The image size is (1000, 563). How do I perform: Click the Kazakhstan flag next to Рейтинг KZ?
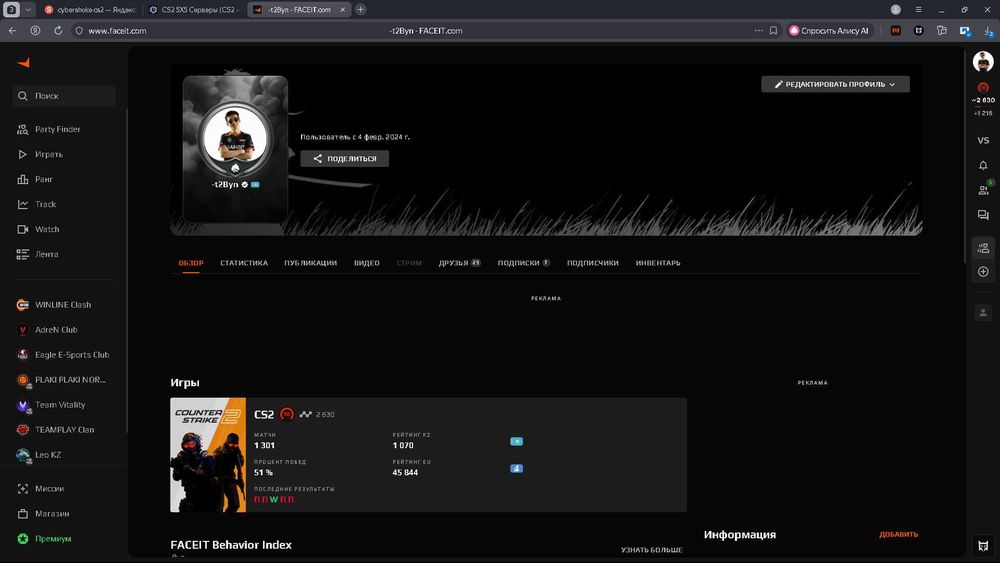(517, 441)
